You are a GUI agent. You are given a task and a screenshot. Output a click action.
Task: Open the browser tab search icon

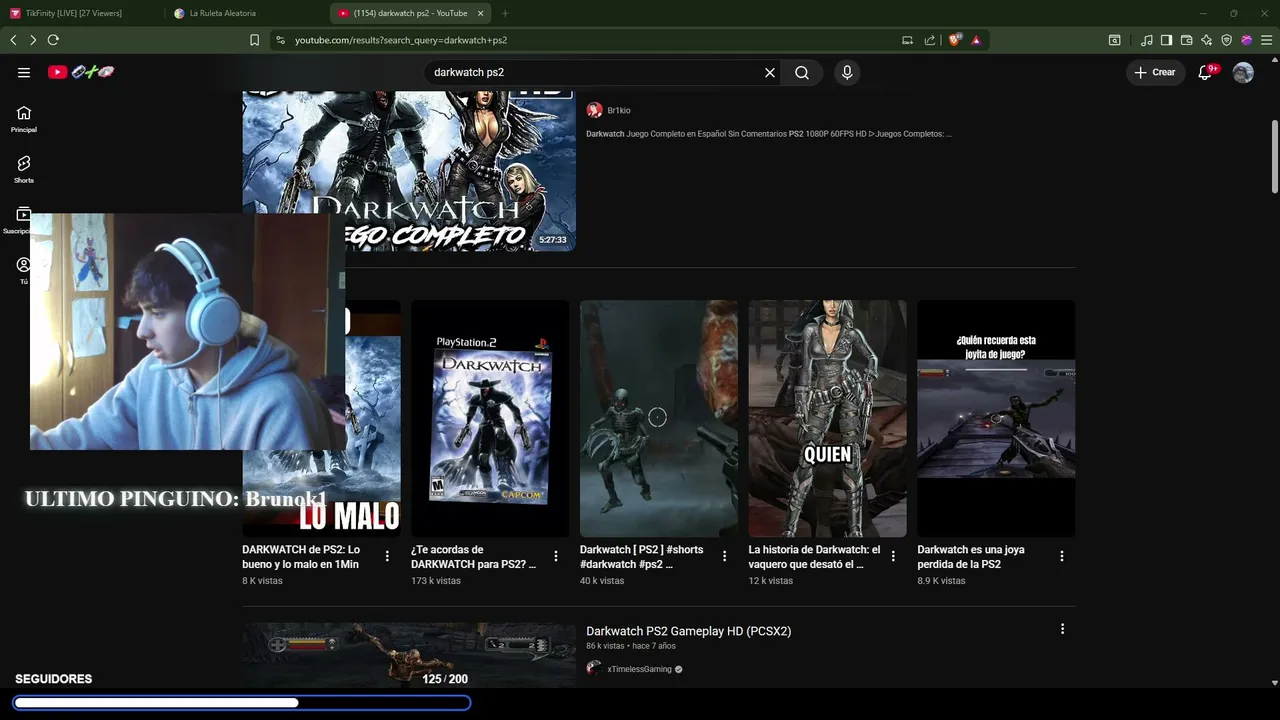click(x=1114, y=40)
